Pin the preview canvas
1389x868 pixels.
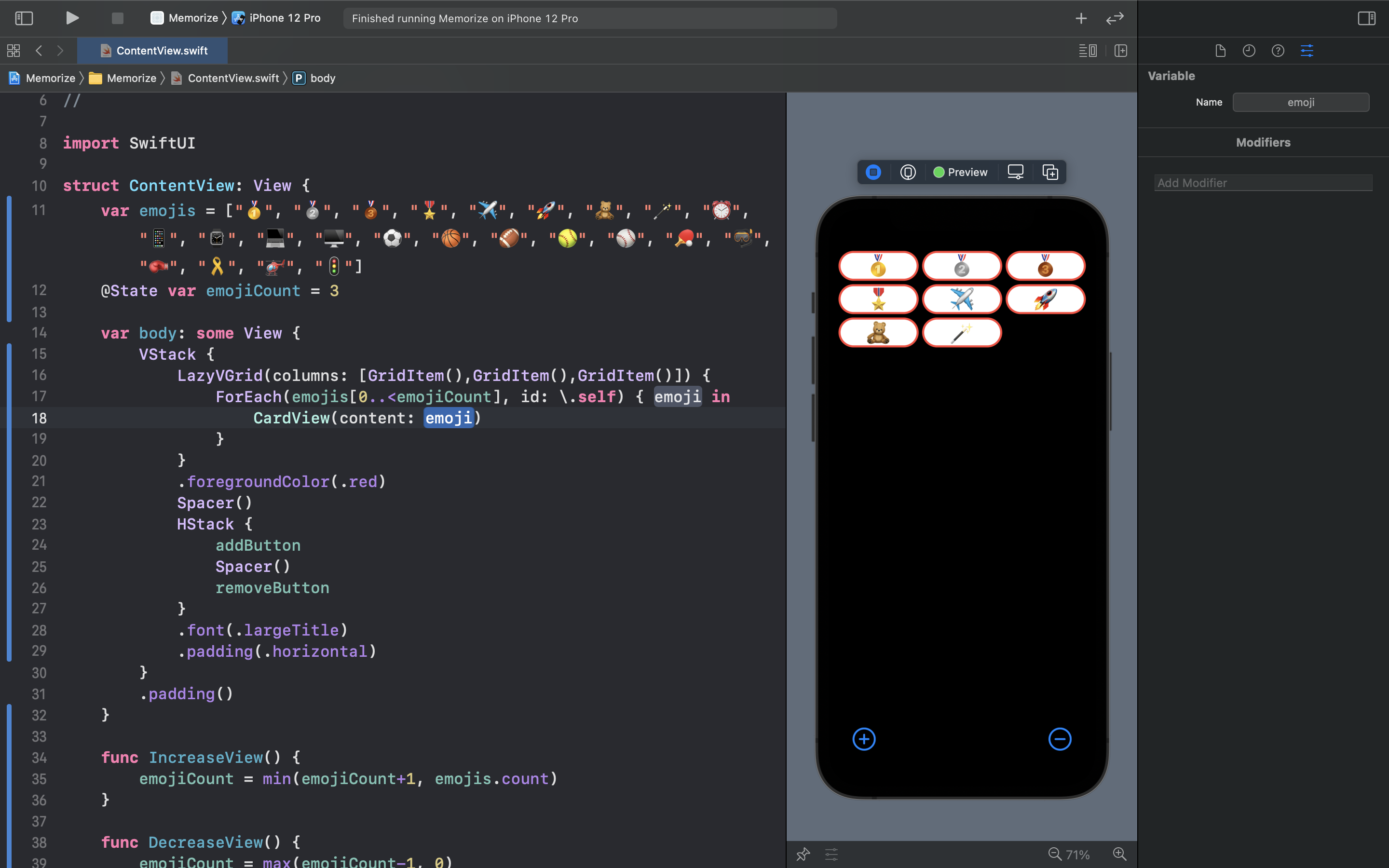803,854
